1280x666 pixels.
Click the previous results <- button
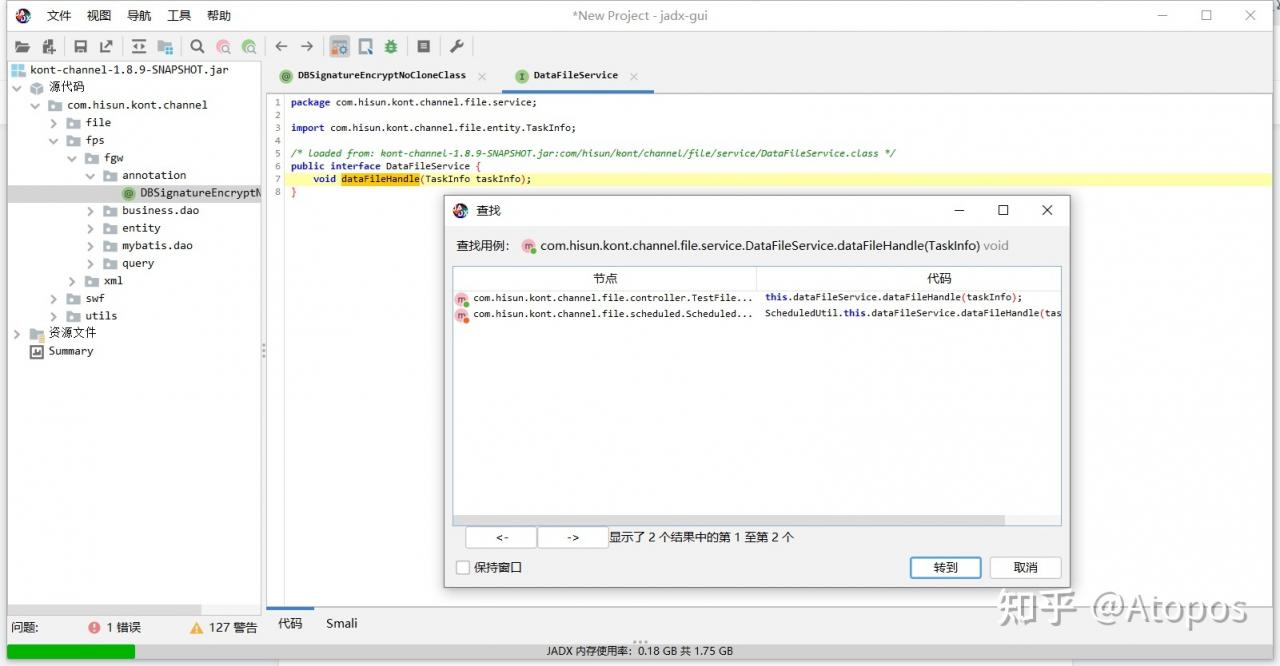click(x=501, y=537)
